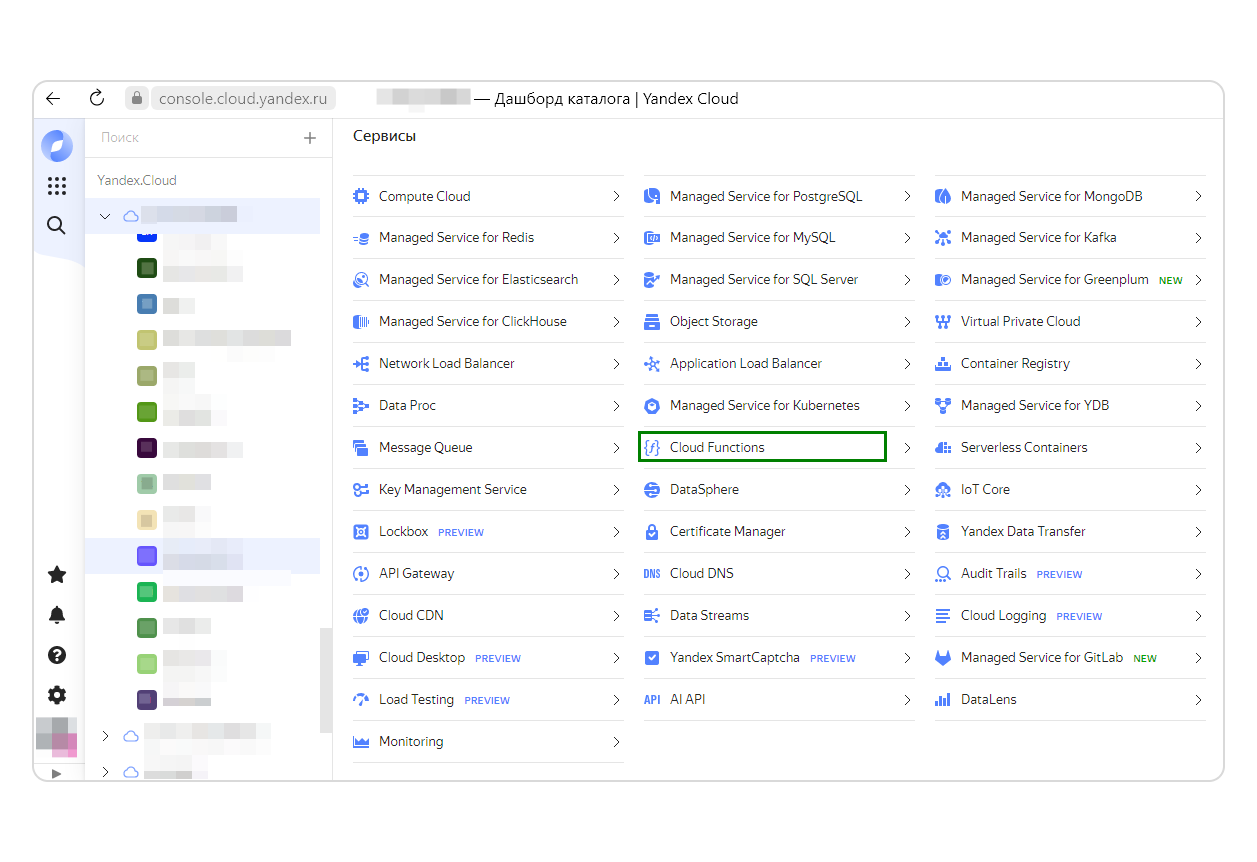Open favorites via the star icon
This screenshot has width=1257, height=862.
point(57,574)
